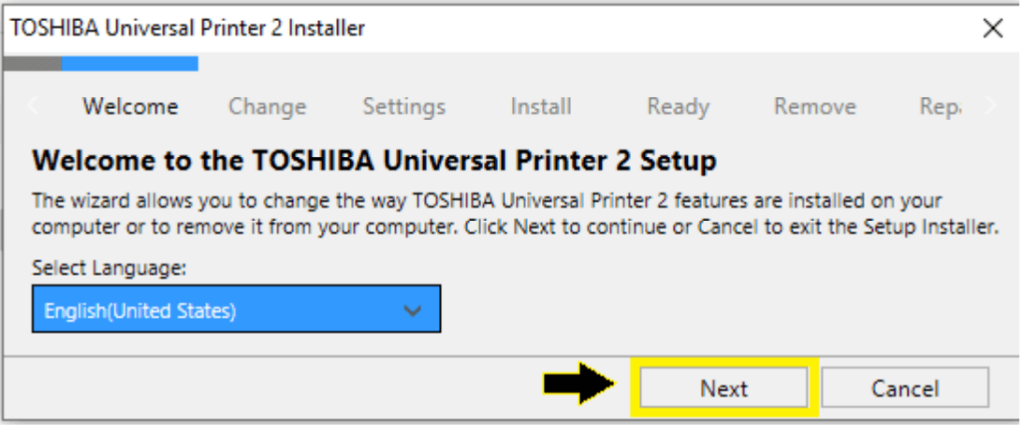Select the Welcome step tab
This screenshot has height=434, width=1024.
pyautogui.click(x=130, y=106)
